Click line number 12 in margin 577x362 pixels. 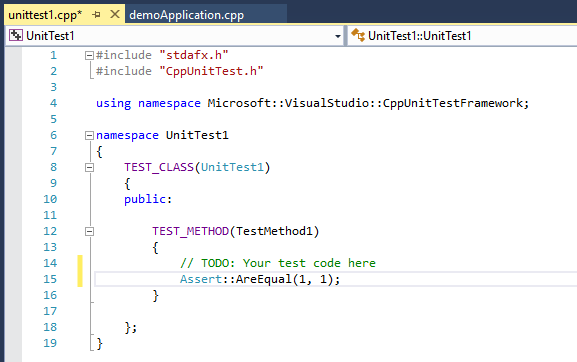pos(50,231)
